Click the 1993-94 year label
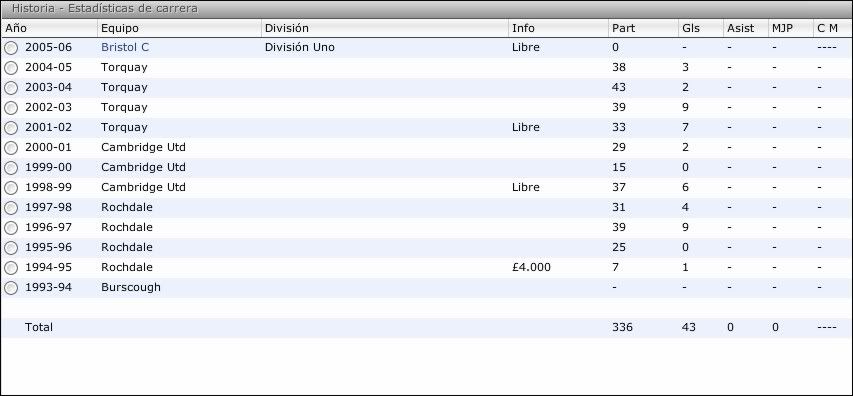 48,287
